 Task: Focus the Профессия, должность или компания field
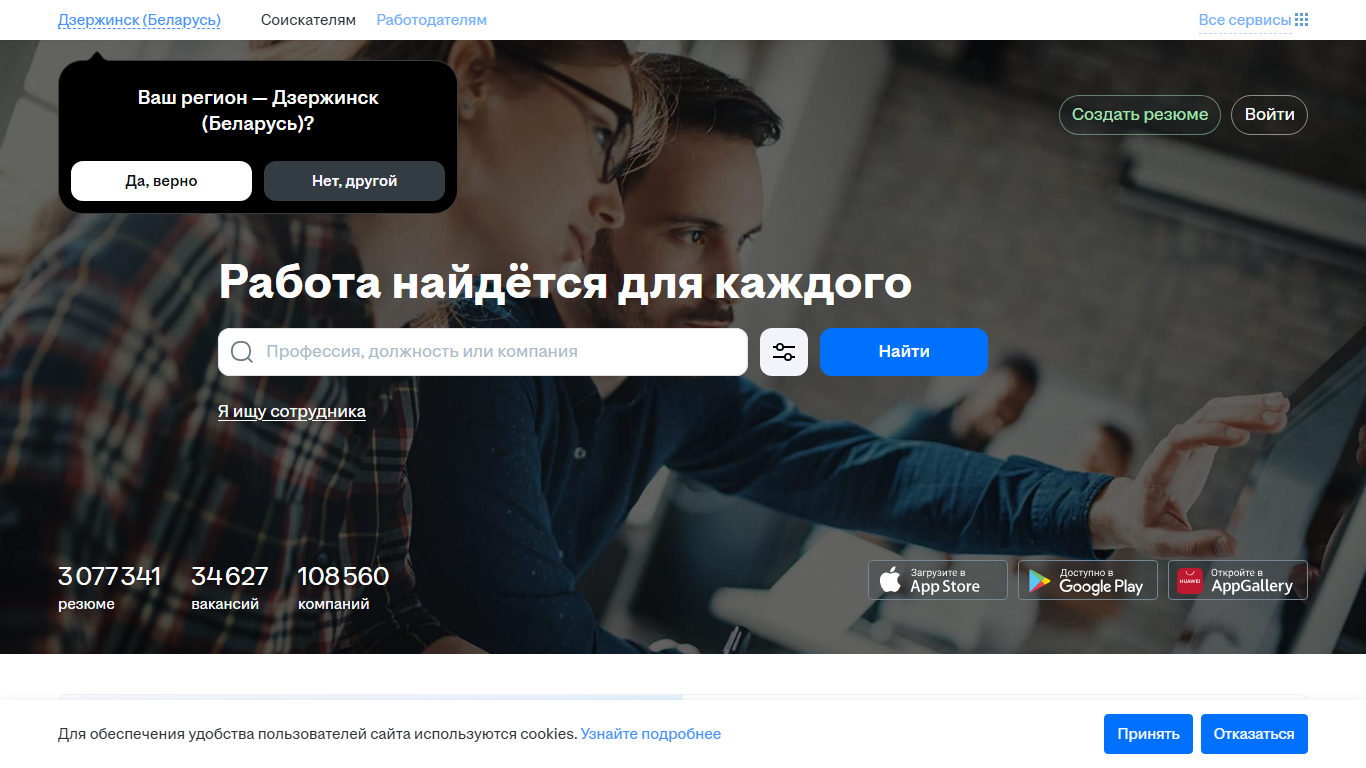[x=483, y=352]
